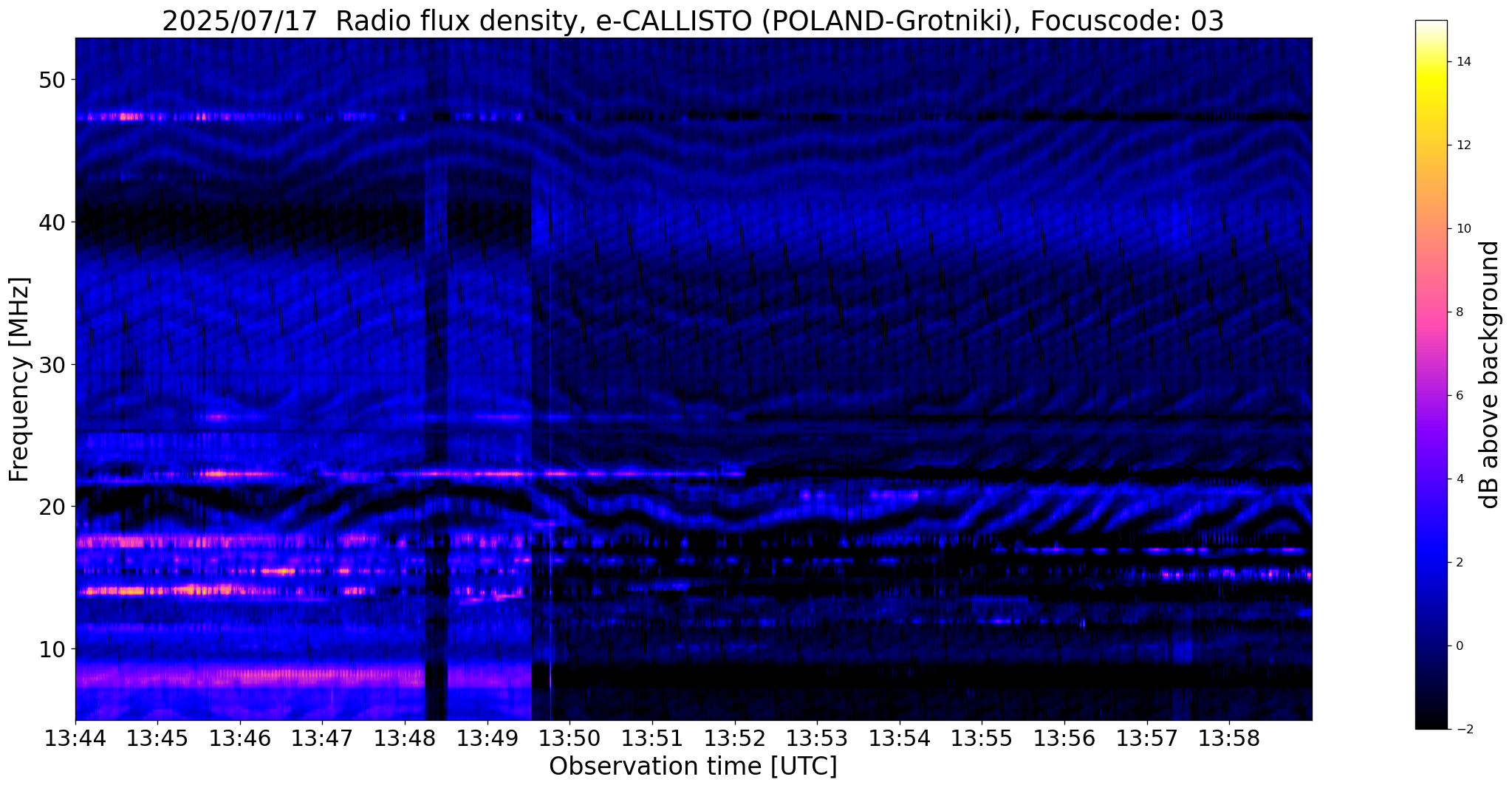Screen dimensions: 1512x788
Task: Click the 13:55 time tick label
Action: (x=982, y=739)
